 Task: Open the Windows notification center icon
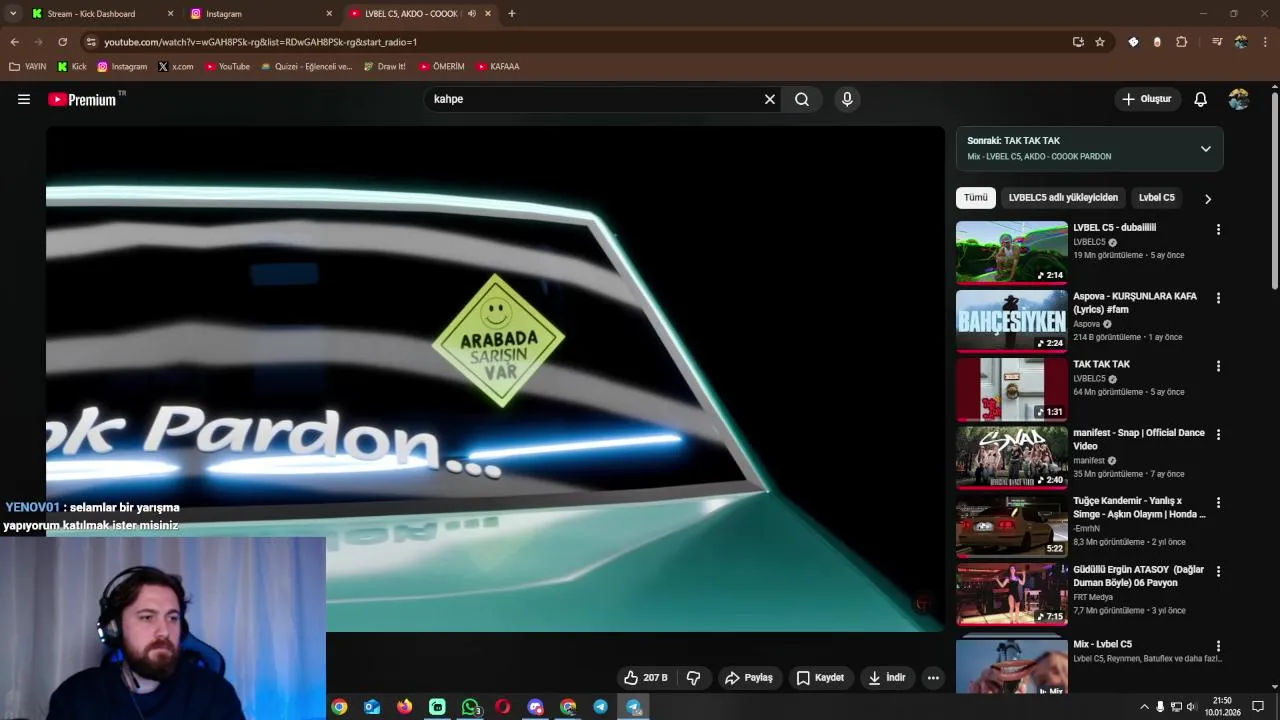pyautogui.click(x=1258, y=707)
